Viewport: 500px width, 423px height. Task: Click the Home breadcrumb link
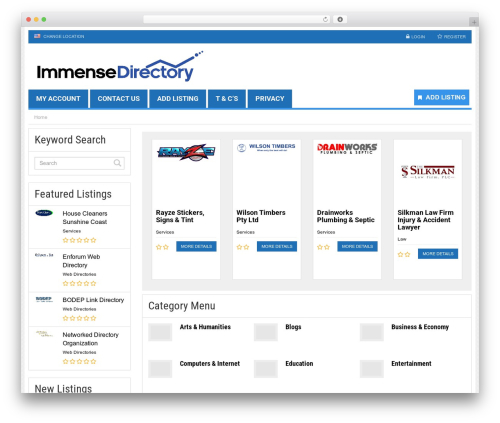click(x=40, y=117)
